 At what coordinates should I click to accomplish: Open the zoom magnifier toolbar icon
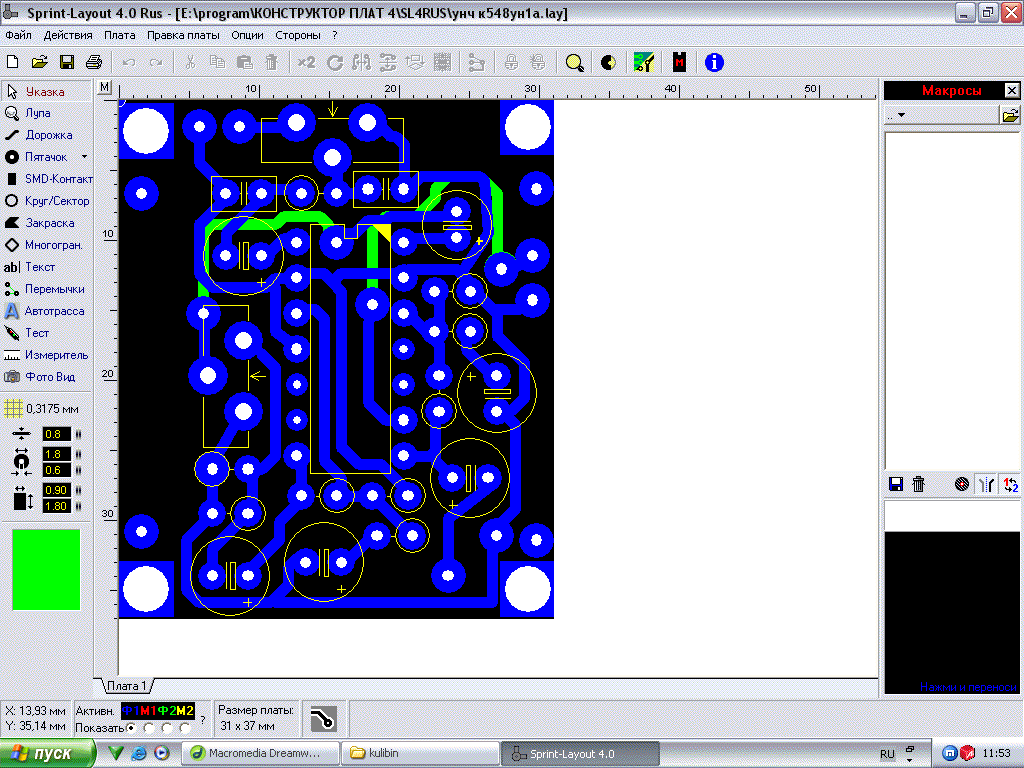[x=574, y=63]
